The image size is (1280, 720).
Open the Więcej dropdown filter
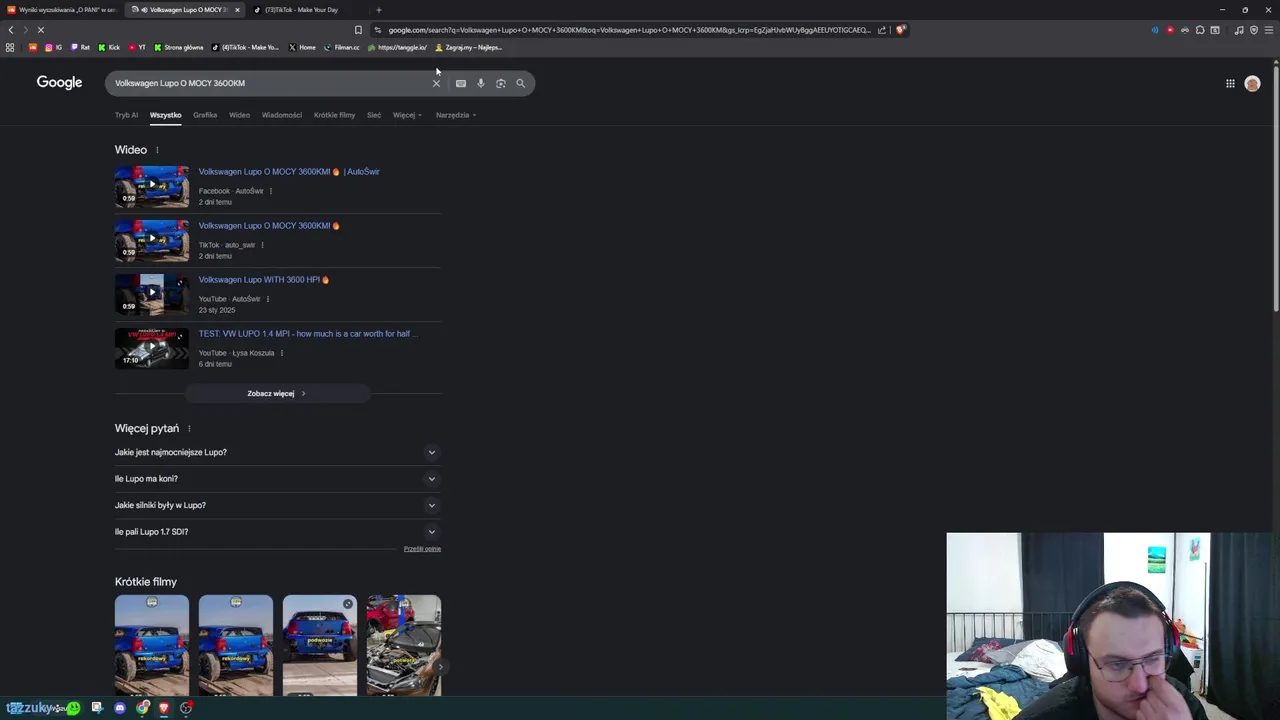407,115
